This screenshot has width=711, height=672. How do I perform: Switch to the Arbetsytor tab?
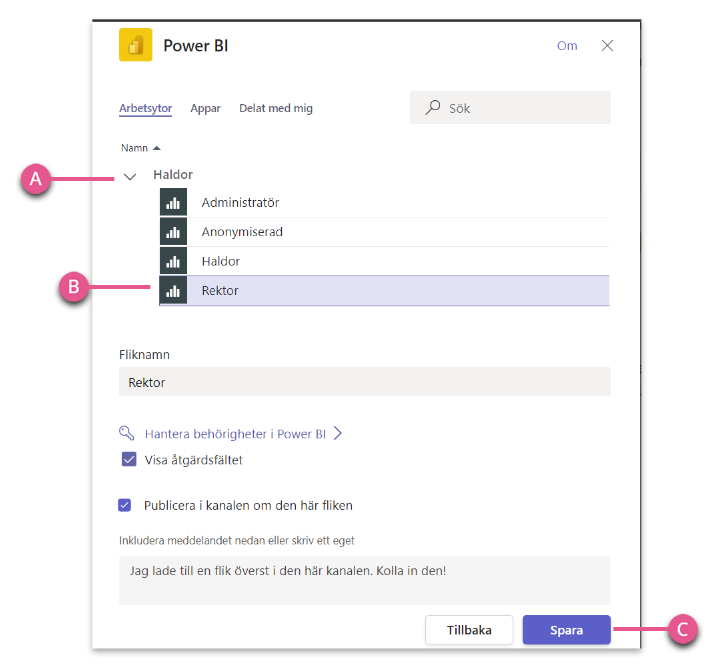pos(146,108)
